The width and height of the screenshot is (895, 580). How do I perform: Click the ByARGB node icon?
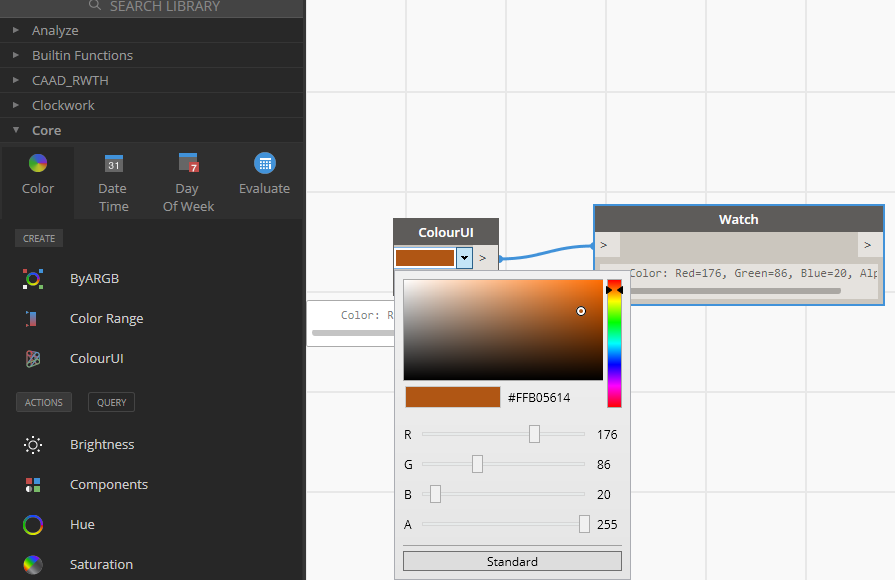(32, 278)
